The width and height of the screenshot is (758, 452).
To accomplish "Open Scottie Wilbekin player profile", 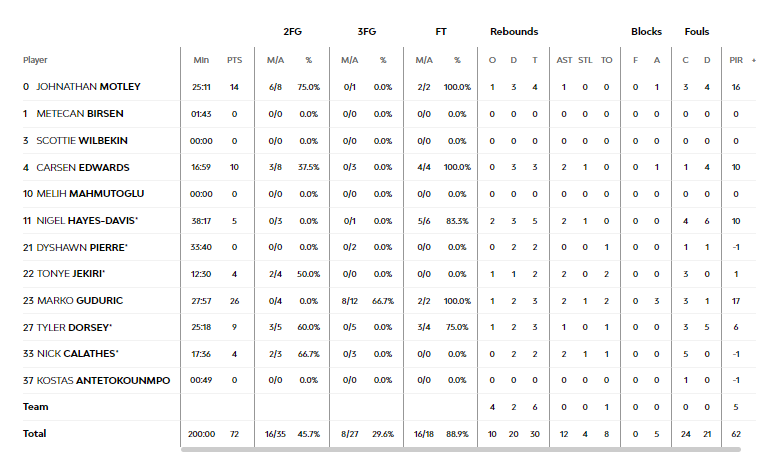I will pyautogui.click(x=82, y=141).
